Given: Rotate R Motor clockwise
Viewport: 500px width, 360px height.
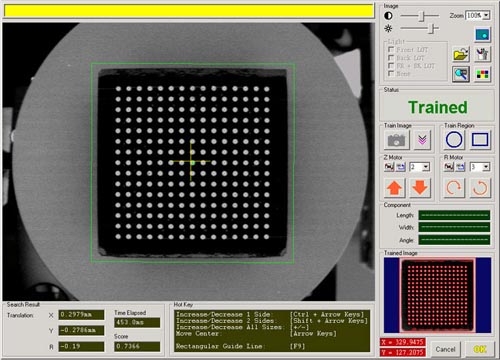Looking at the screenshot, I should (454, 188).
